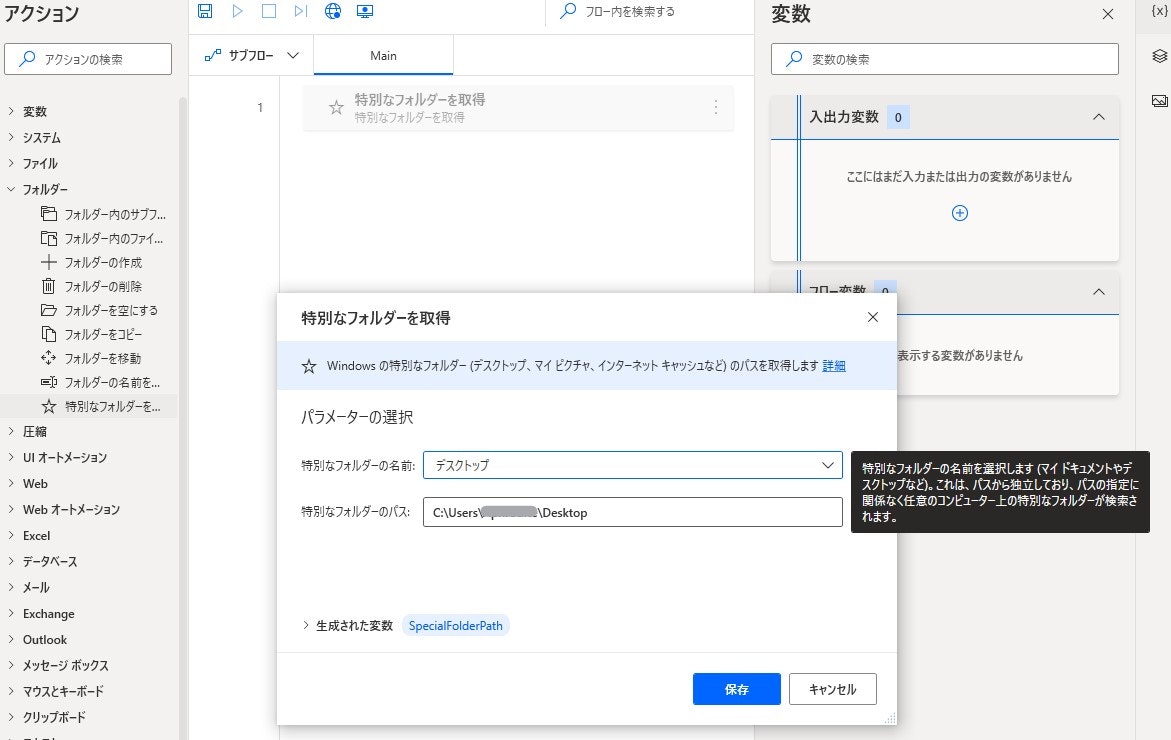Viewport: 1171px width, 740px height.
Task: Click the Stop flow square icon
Action: point(269,11)
